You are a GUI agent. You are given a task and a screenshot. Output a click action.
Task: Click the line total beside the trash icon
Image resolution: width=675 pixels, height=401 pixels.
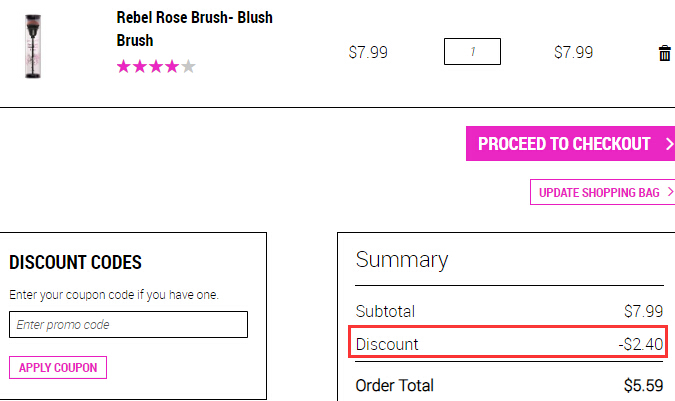[x=573, y=52]
